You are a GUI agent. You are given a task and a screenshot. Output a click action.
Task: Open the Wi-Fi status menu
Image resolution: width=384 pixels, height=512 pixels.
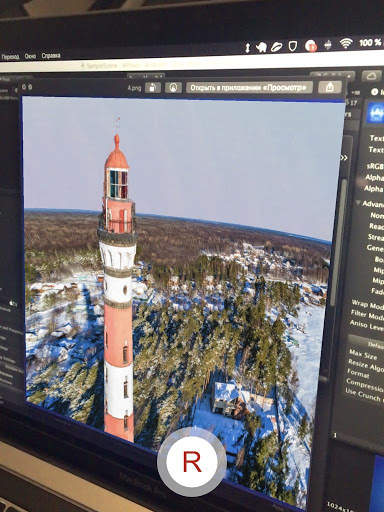pos(346,43)
